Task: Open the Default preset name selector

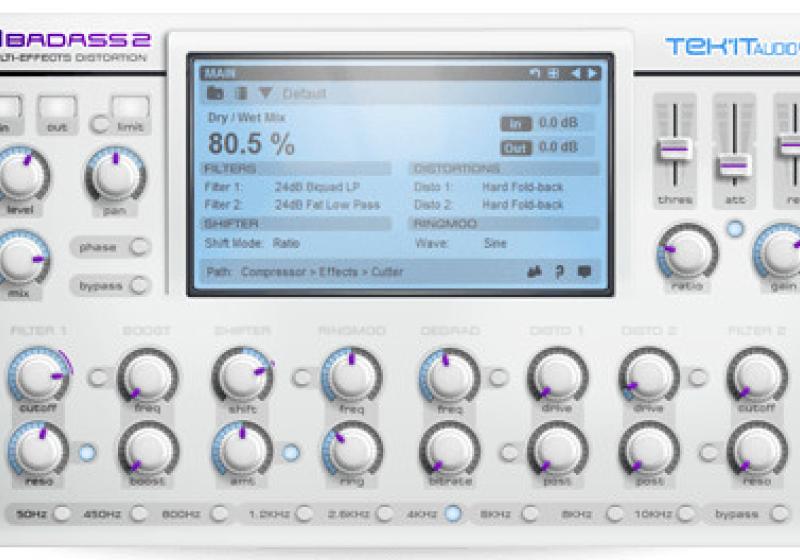Action: click(304, 94)
